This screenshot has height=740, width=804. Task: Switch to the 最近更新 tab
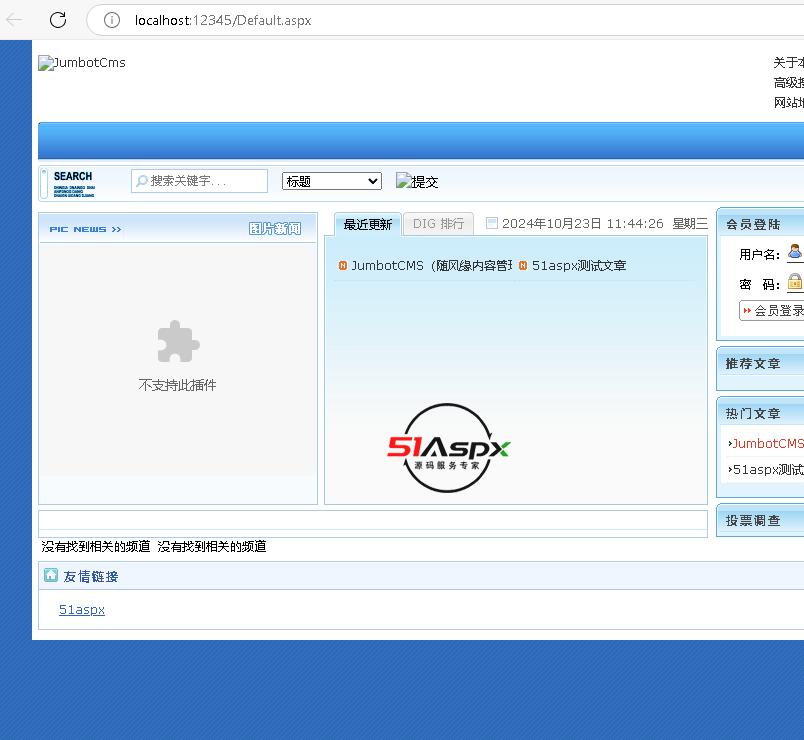tap(367, 224)
